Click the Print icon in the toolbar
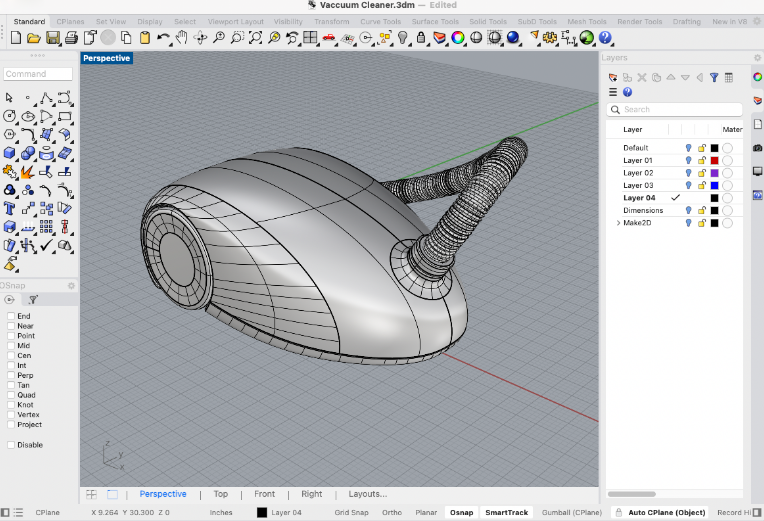Screen dimensions: 764x521 [71, 38]
